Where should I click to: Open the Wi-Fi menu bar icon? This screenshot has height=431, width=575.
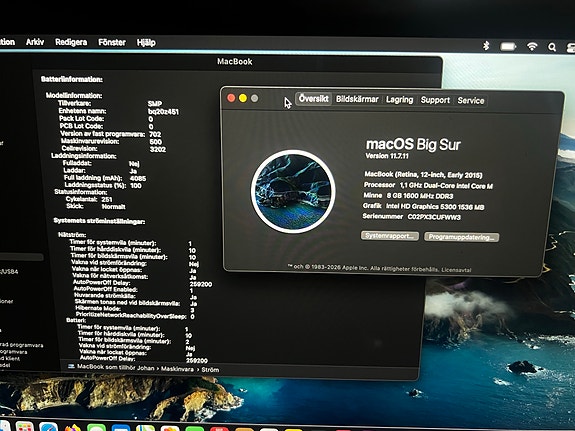coord(532,46)
